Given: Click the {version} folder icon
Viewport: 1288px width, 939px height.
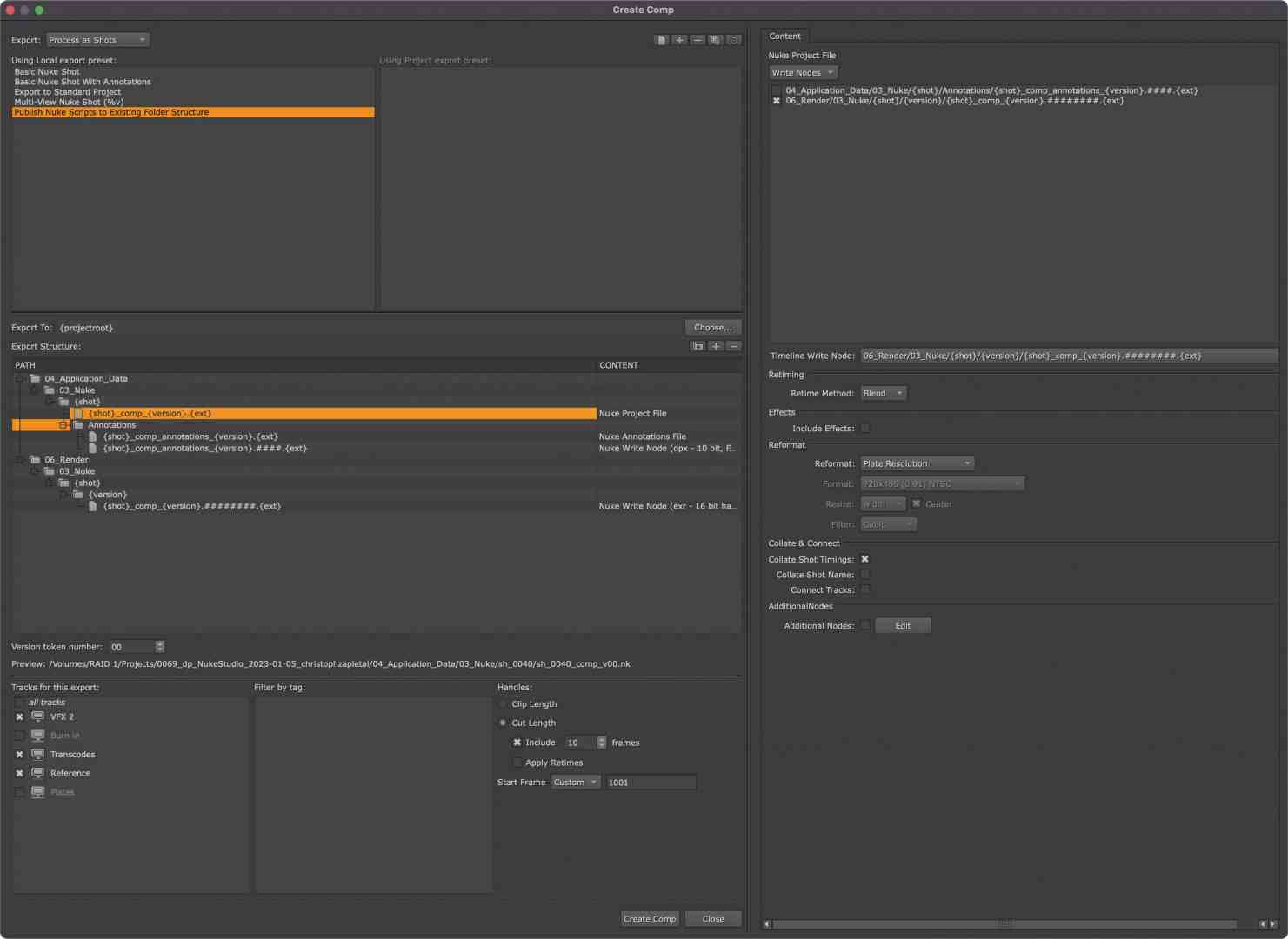Looking at the screenshot, I should pyautogui.click(x=78, y=495).
